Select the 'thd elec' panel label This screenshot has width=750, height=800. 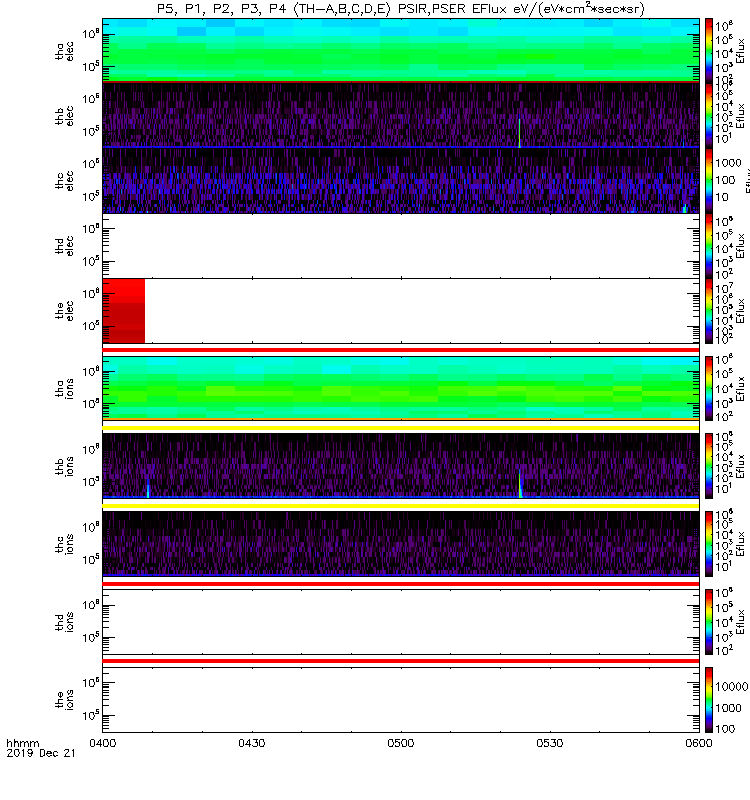click(64, 245)
